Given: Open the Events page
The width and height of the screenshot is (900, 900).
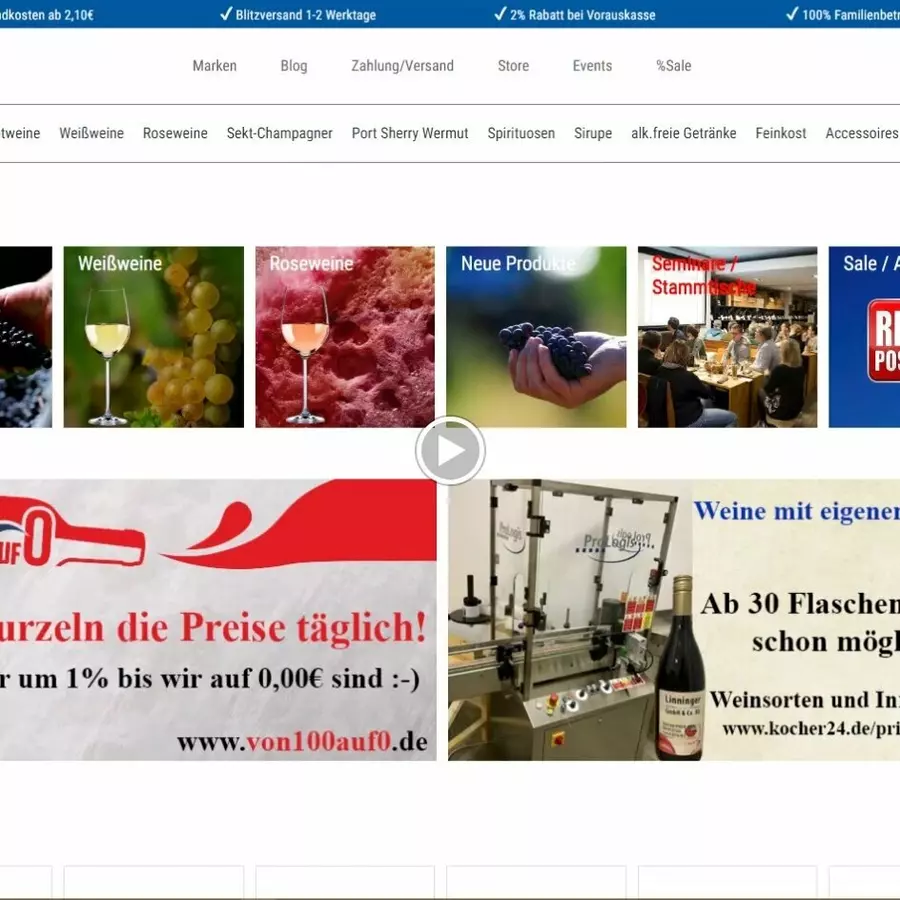Looking at the screenshot, I should pyautogui.click(x=592, y=66).
